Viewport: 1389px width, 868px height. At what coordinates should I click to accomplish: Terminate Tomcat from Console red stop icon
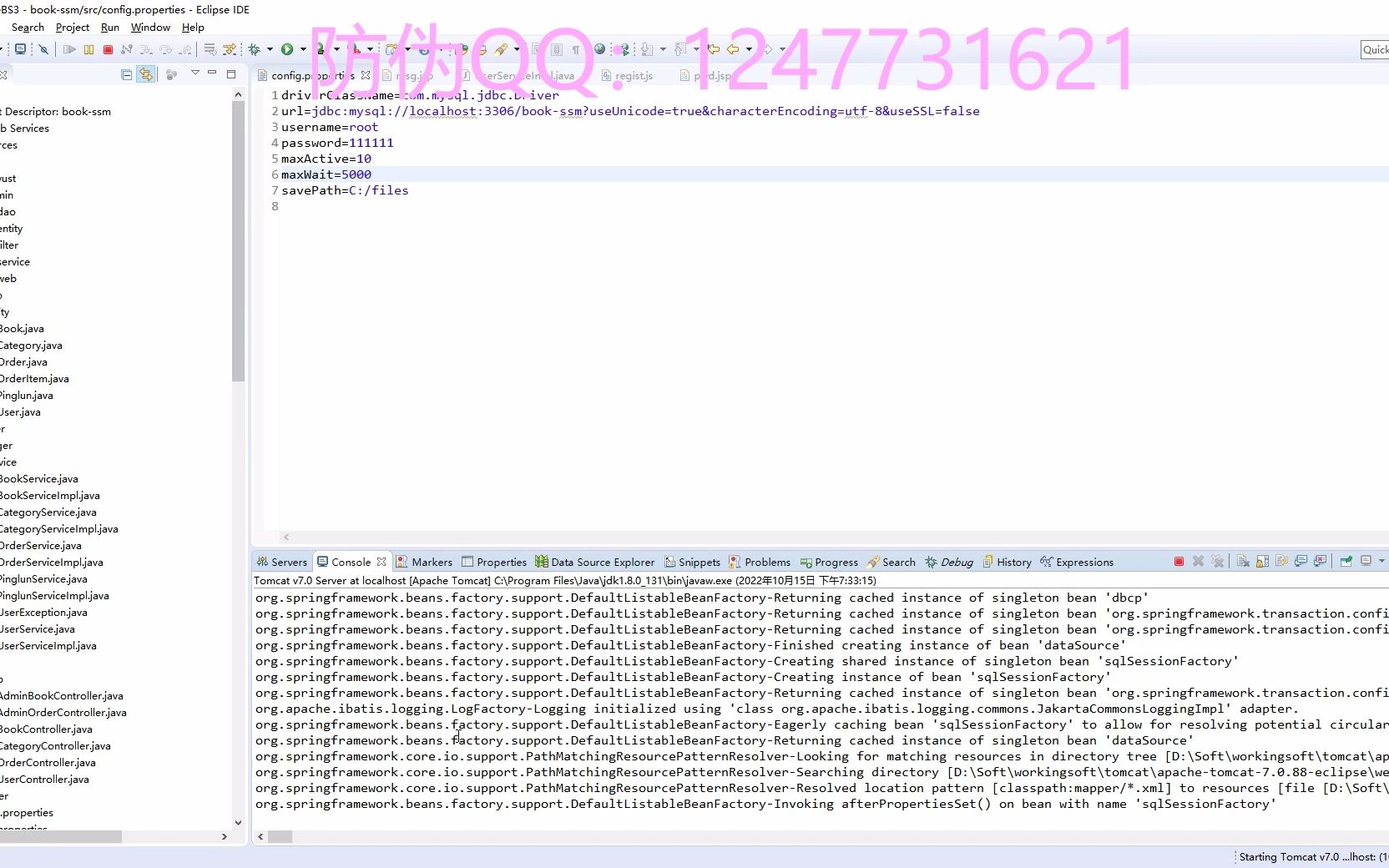coord(1179,561)
